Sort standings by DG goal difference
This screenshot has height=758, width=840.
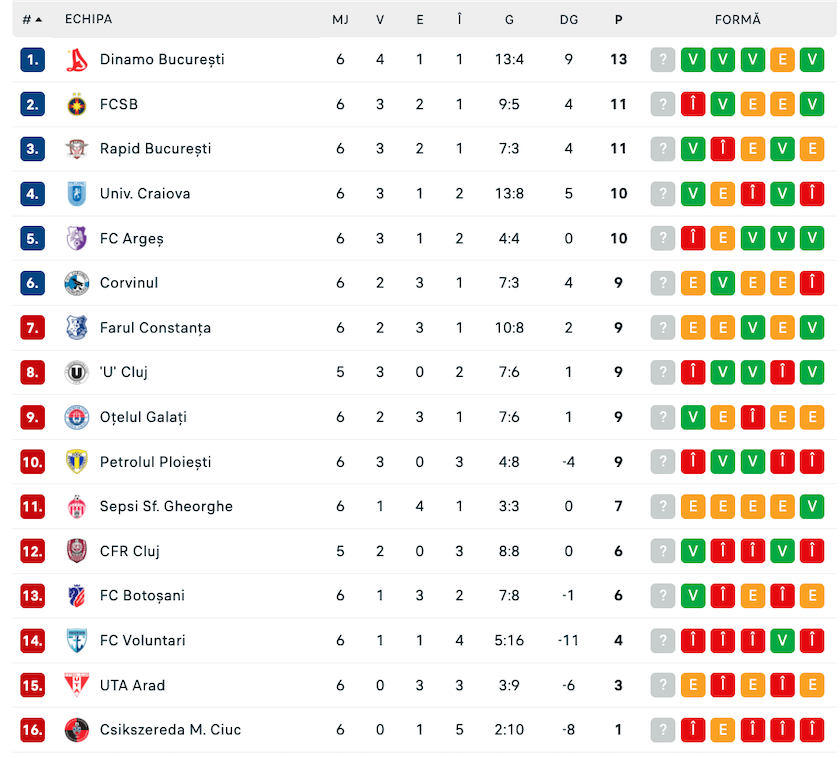point(569,20)
